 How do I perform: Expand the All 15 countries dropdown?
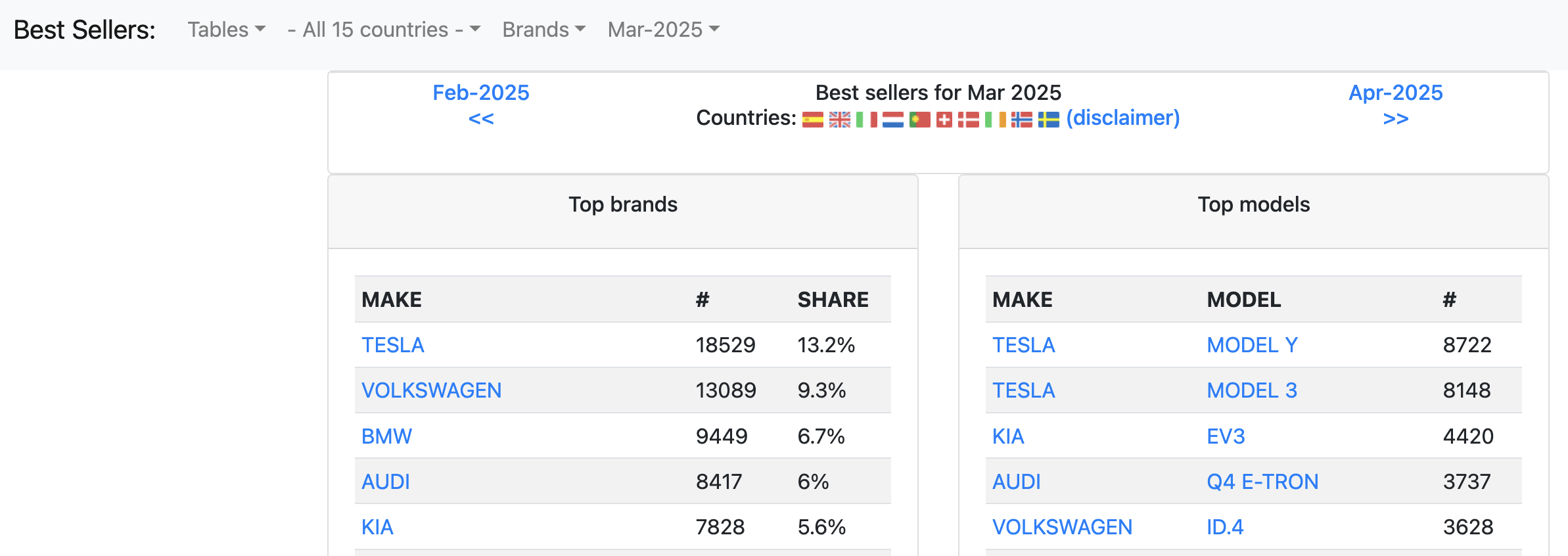384,30
